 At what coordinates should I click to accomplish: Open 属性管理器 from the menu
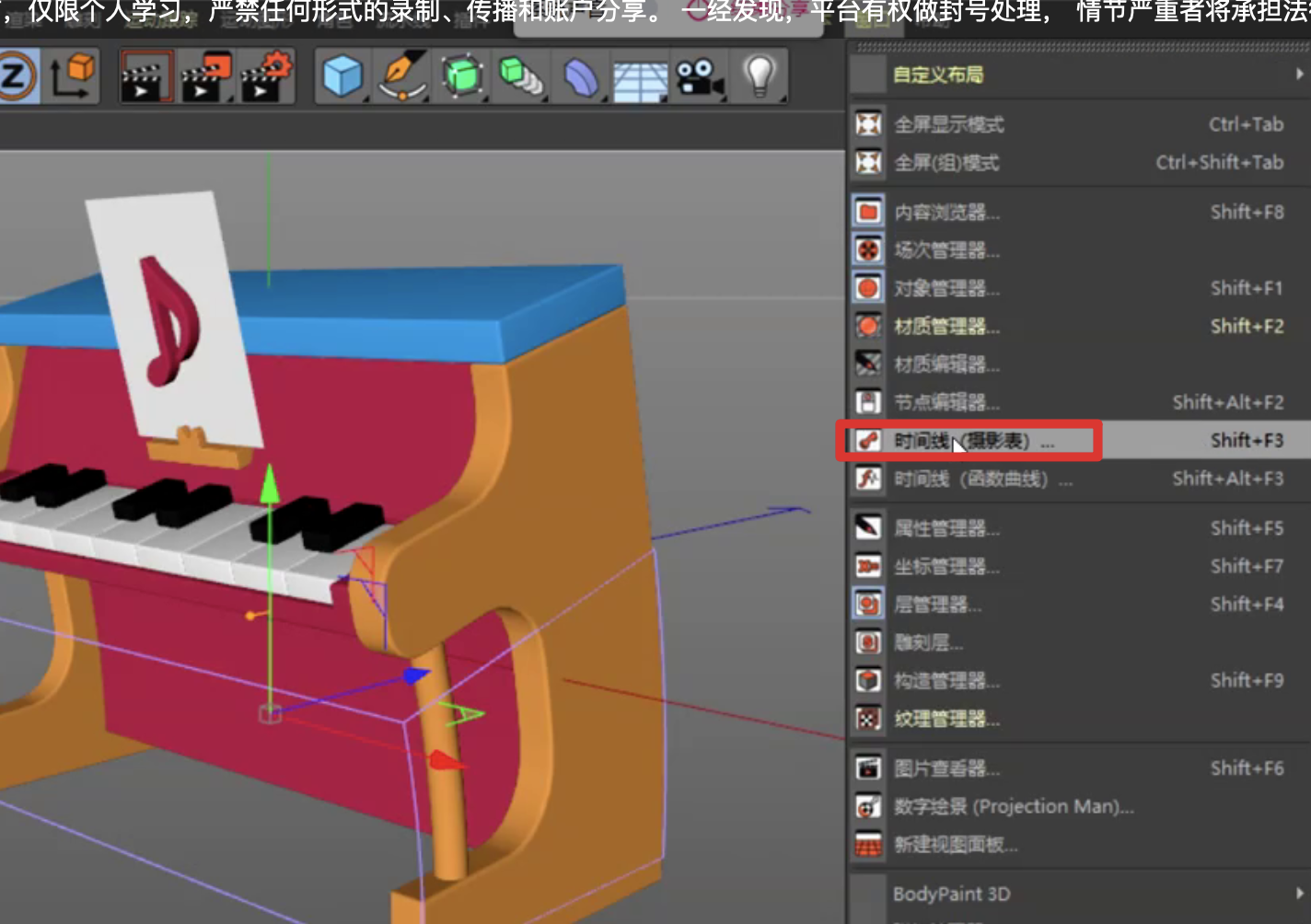tap(1079, 528)
